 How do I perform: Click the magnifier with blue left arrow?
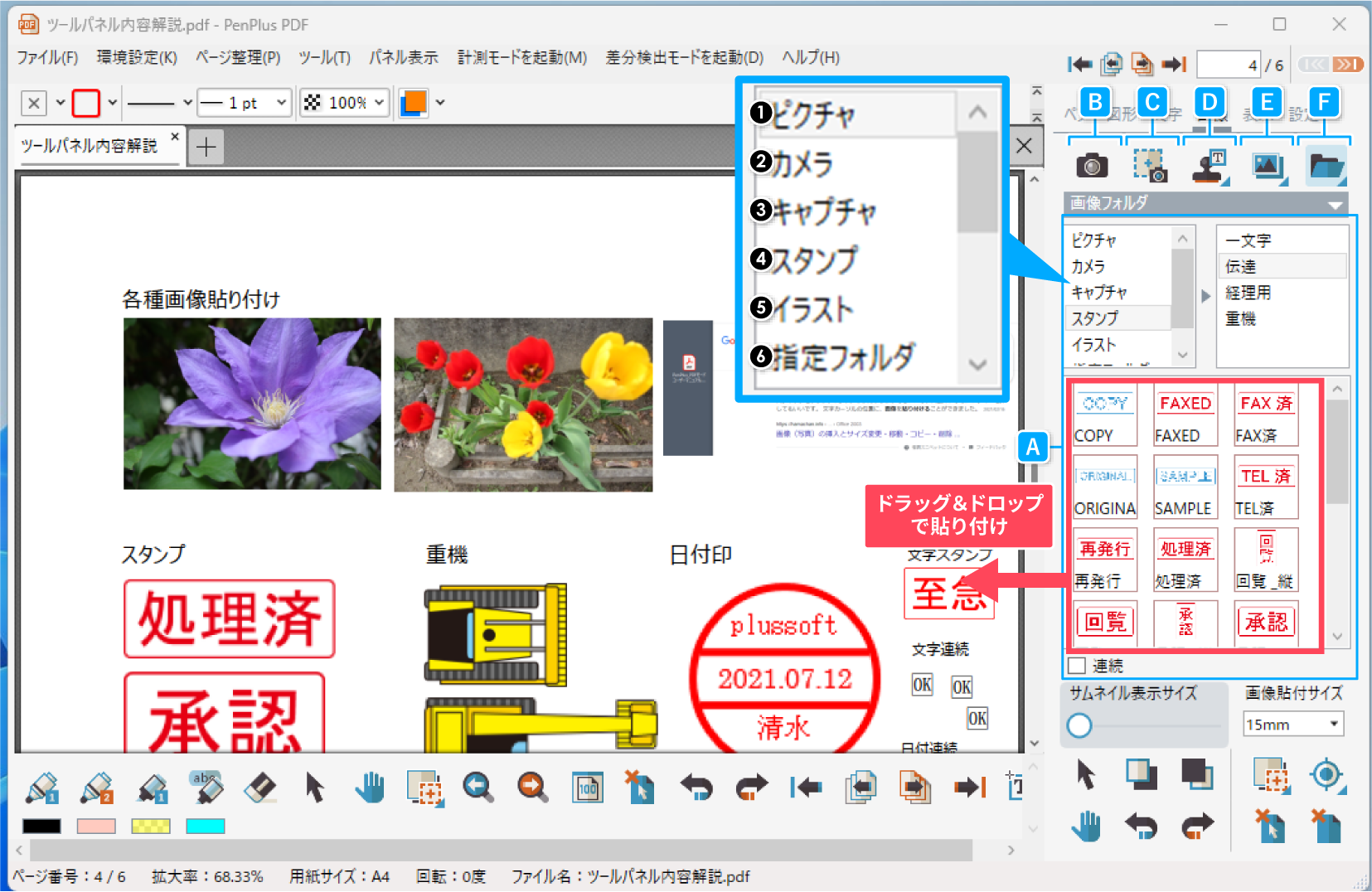tap(478, 788)
